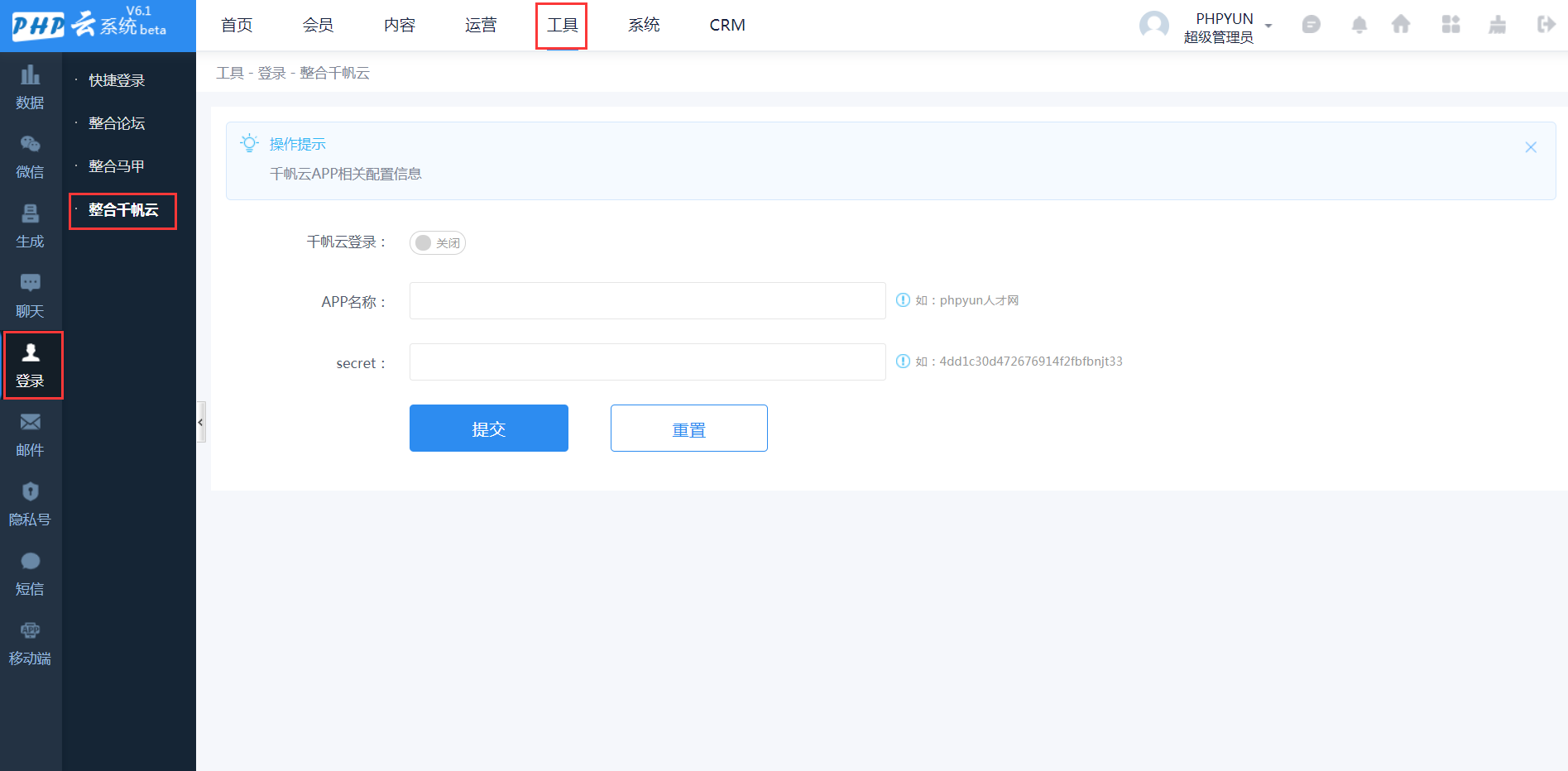Open the 首页 top menu
This screenshot has width=1568, height=771.
237,26
